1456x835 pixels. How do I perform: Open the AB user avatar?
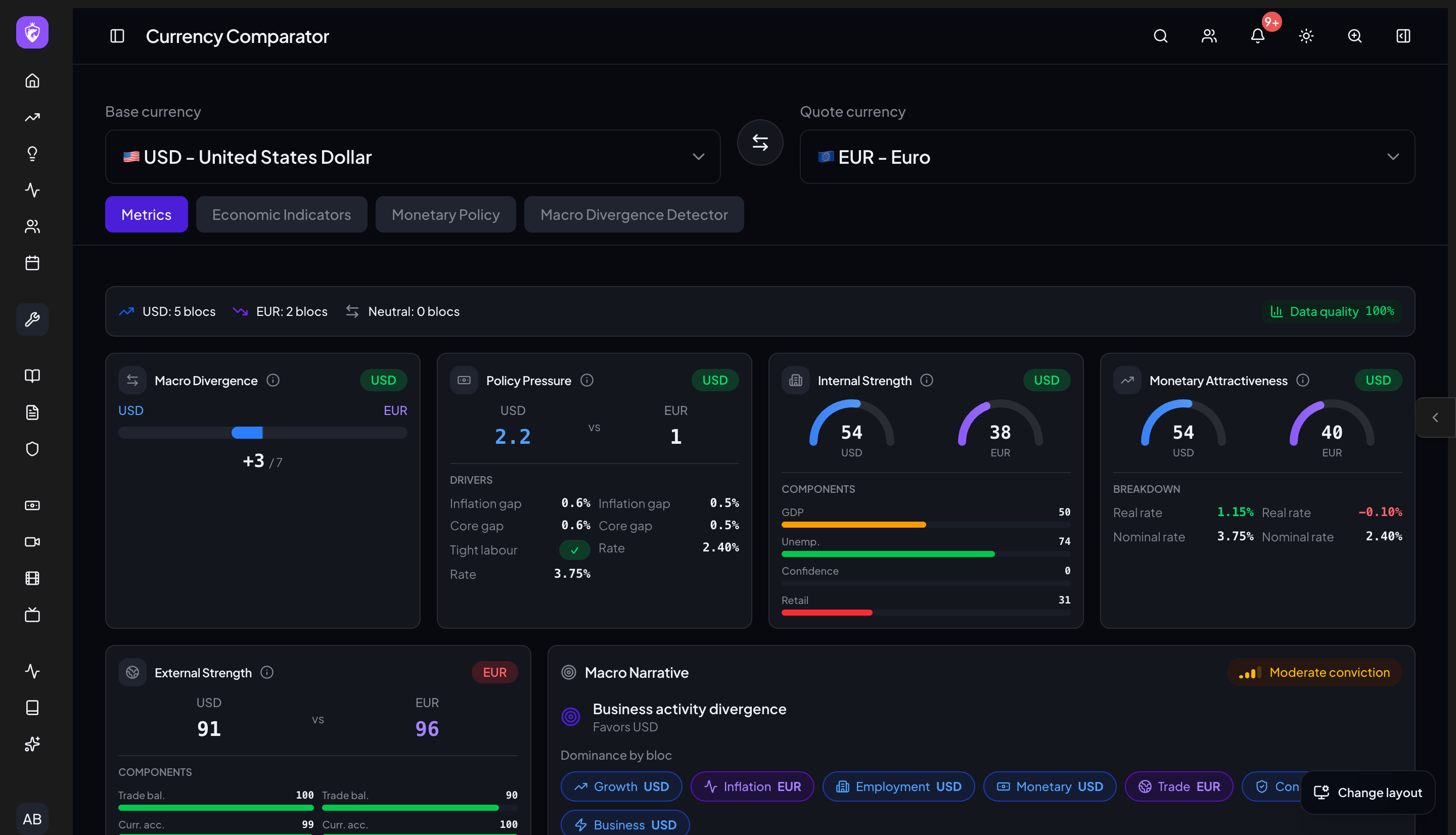point(32,818)
